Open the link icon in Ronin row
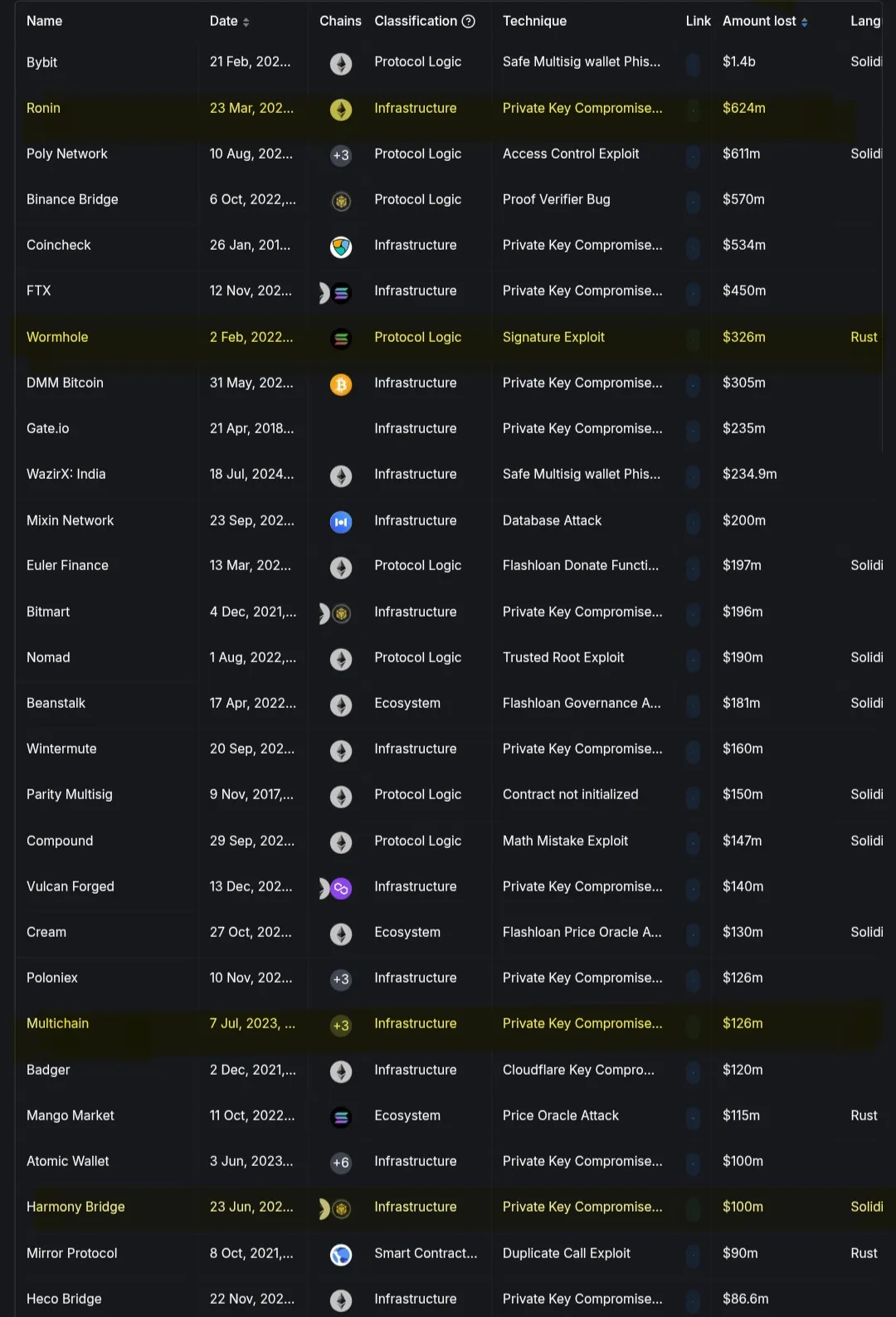The image size is (896, 1317). (x=694, y=110)
